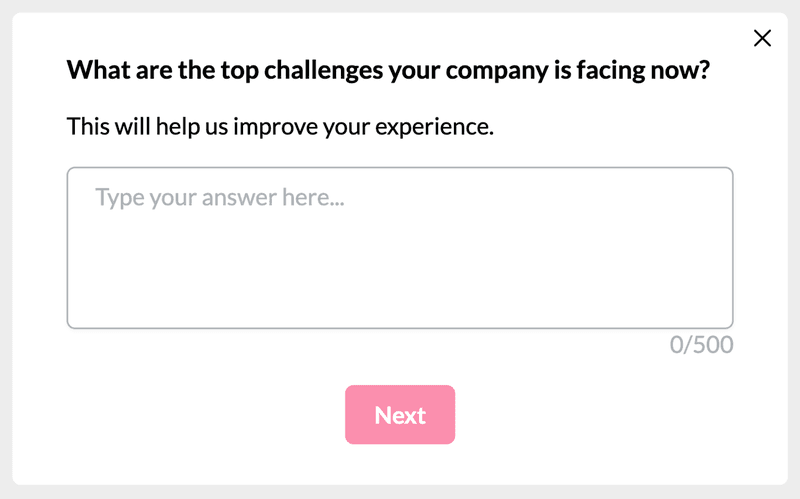The image size is (800, 499).
Task: Select the X icon in the corner
Action: pyautogui.click(x=762, y=39)
